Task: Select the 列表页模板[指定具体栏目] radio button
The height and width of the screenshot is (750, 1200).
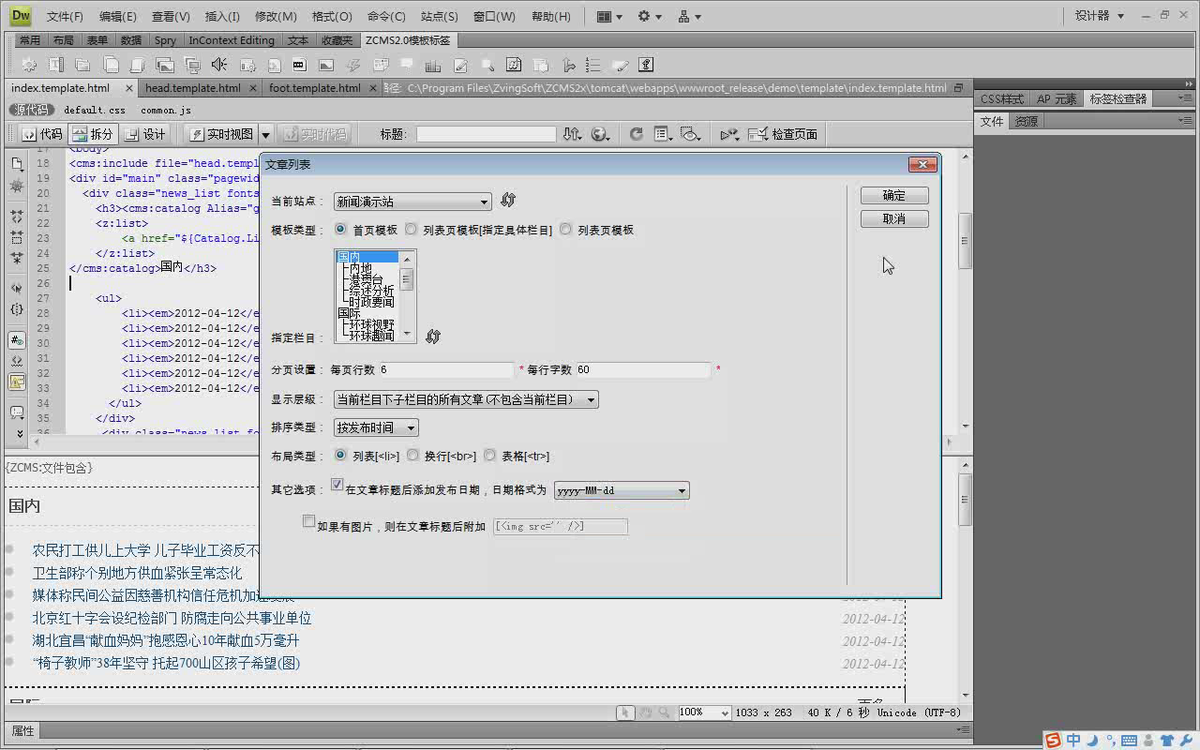Action: pos(411,229)
